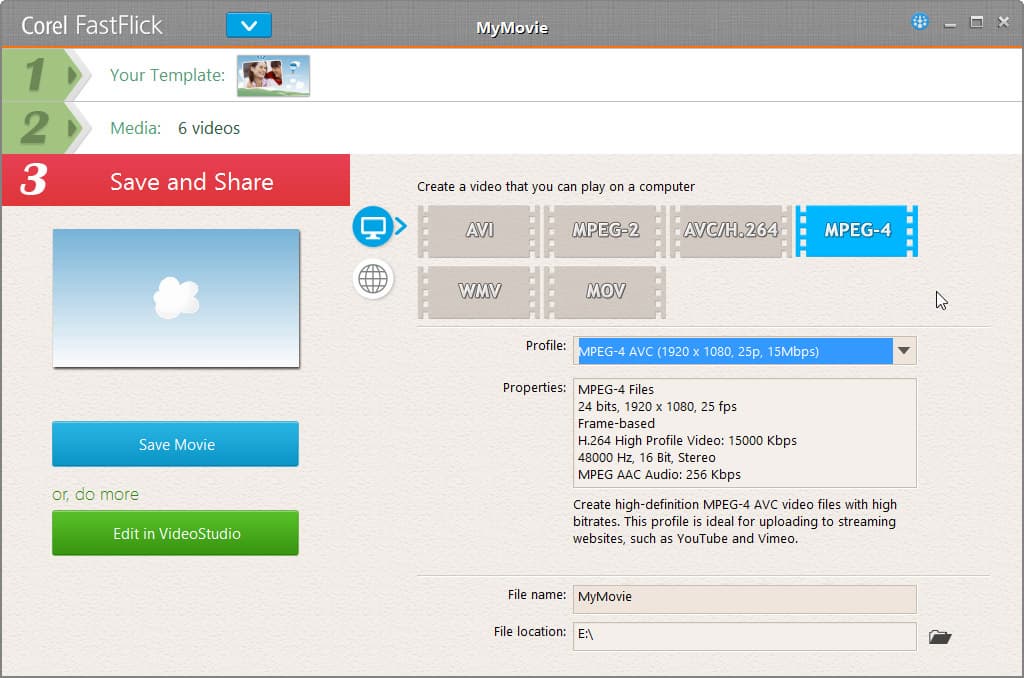Click Edit in VideoStudio button
This screenshot has width=1024, height=678.
coord(176,533)
